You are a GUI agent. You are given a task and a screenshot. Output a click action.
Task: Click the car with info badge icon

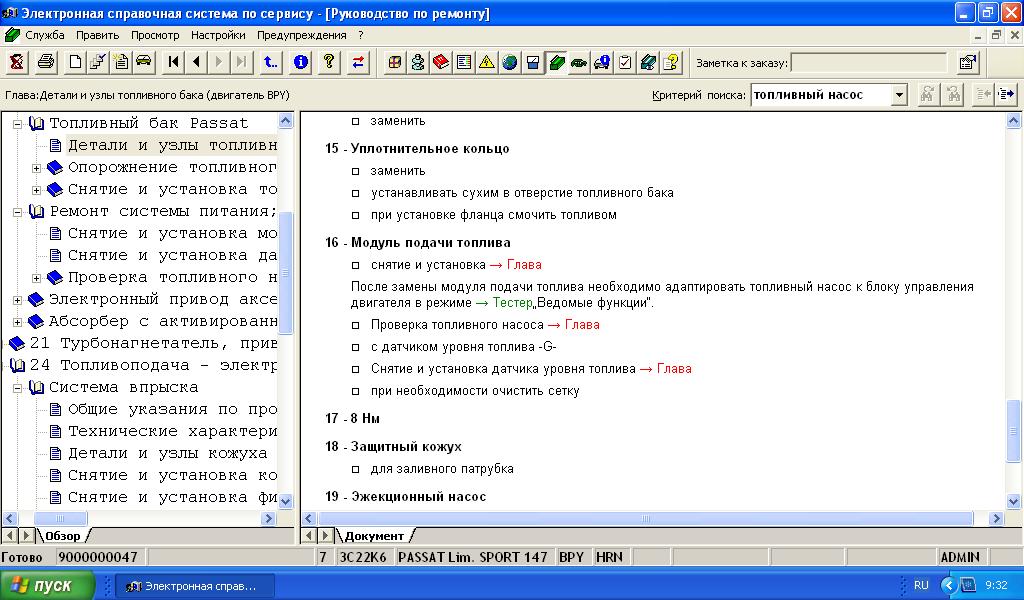(601, 62)
